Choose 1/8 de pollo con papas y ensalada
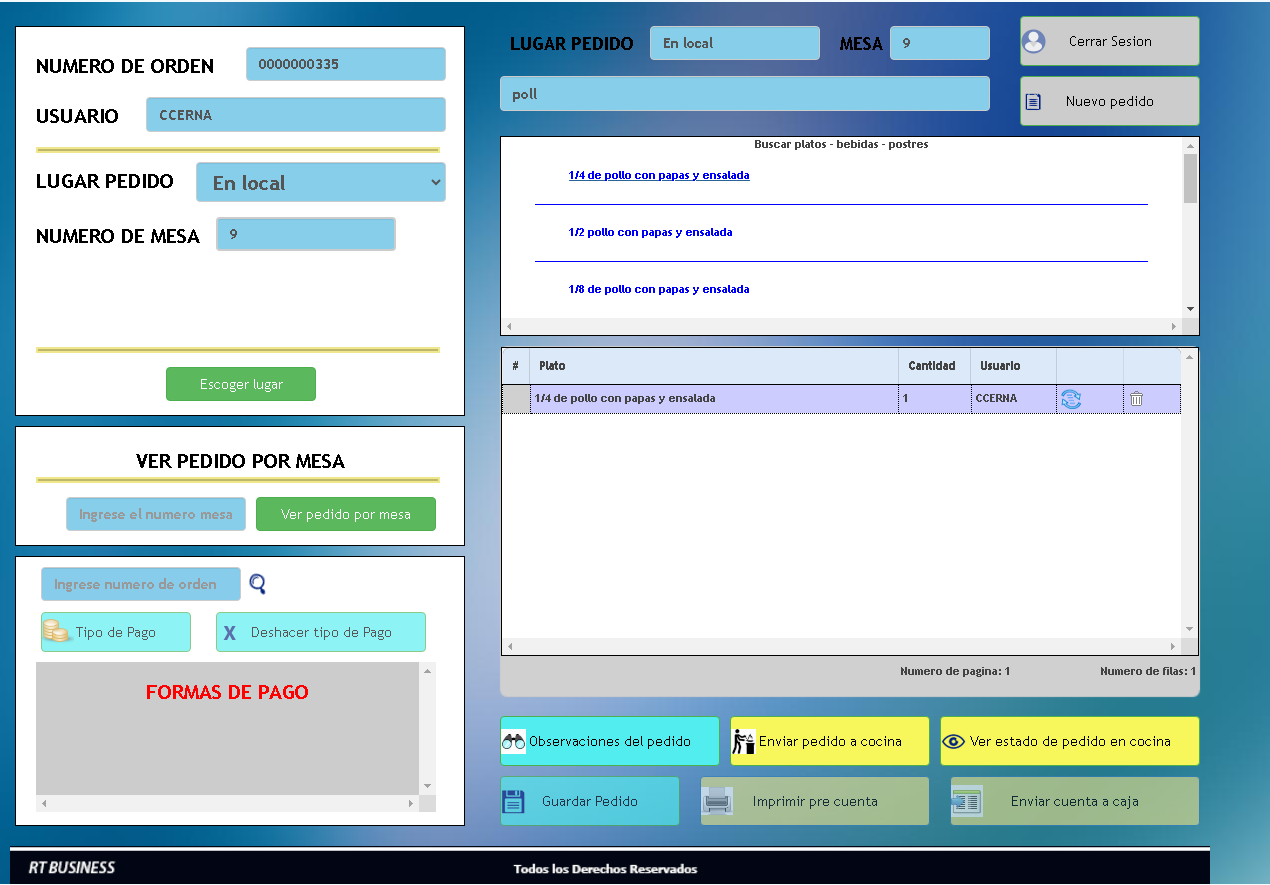The height and width of the screenshot is (885, 1270). tap(658, 290)
